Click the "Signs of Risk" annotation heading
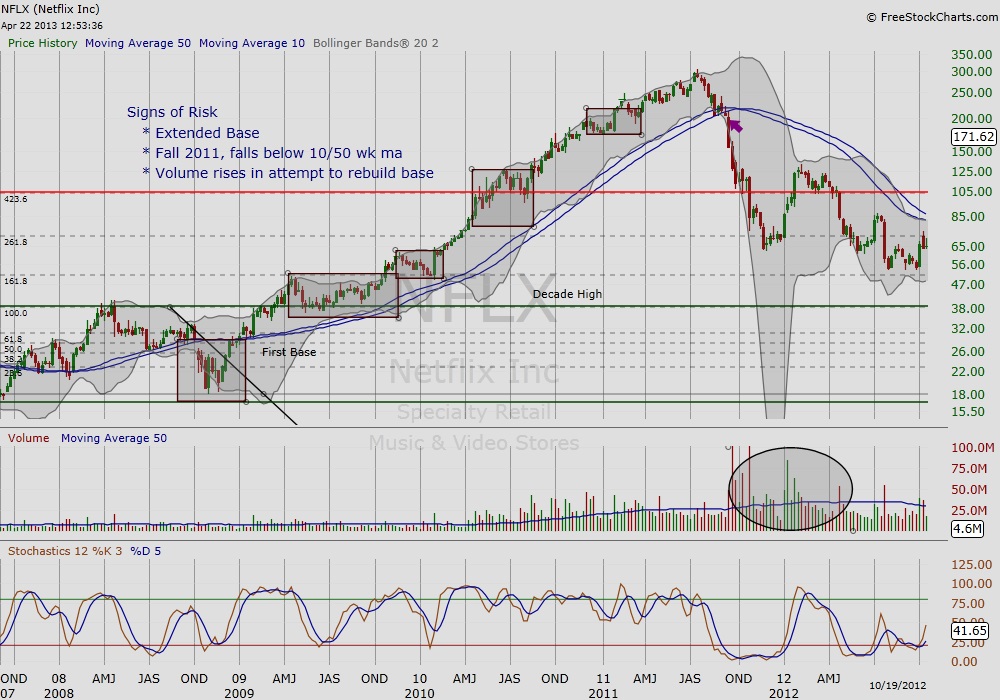Image resolution: width=1000 pixels, height=700 pixels. [172, 112]
